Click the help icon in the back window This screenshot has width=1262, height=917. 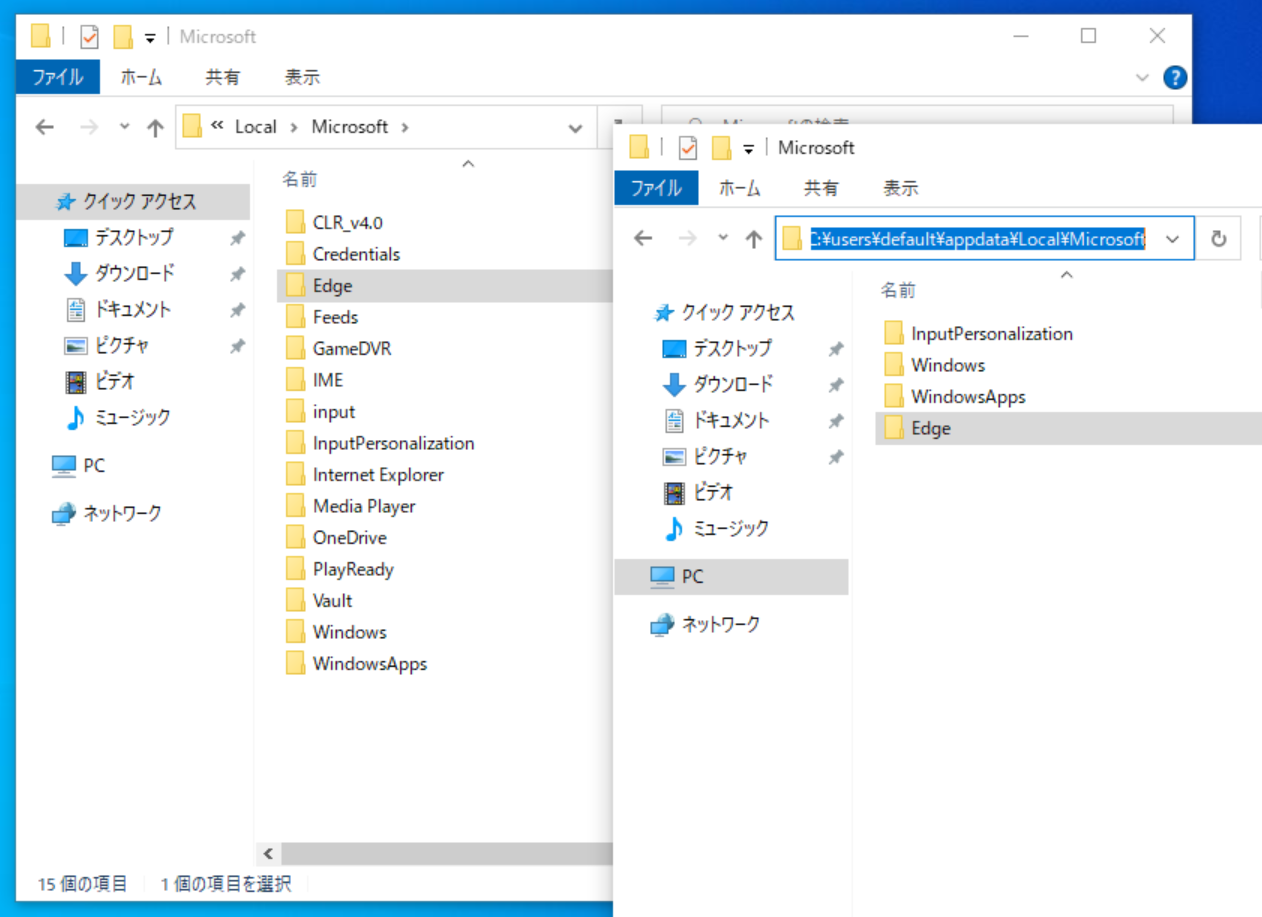1175,77
